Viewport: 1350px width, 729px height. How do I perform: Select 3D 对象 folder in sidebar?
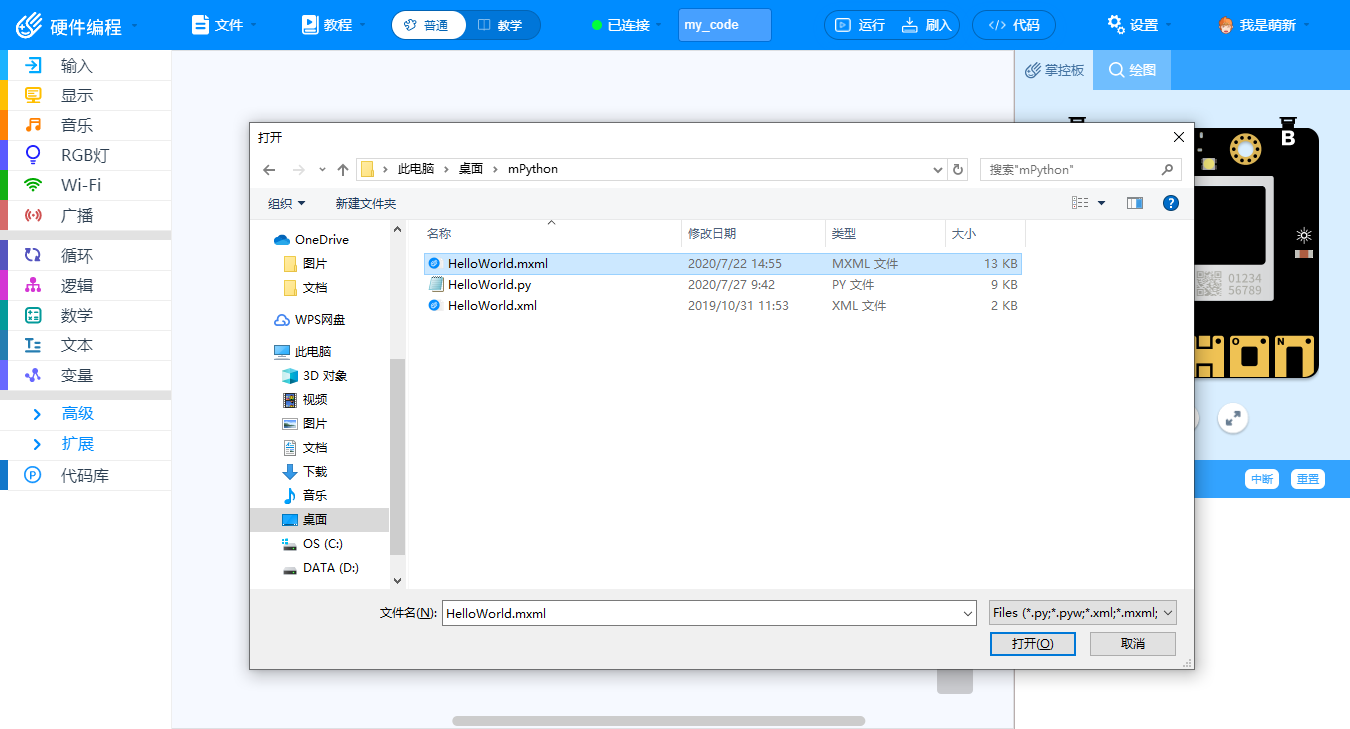pos(314,376)
